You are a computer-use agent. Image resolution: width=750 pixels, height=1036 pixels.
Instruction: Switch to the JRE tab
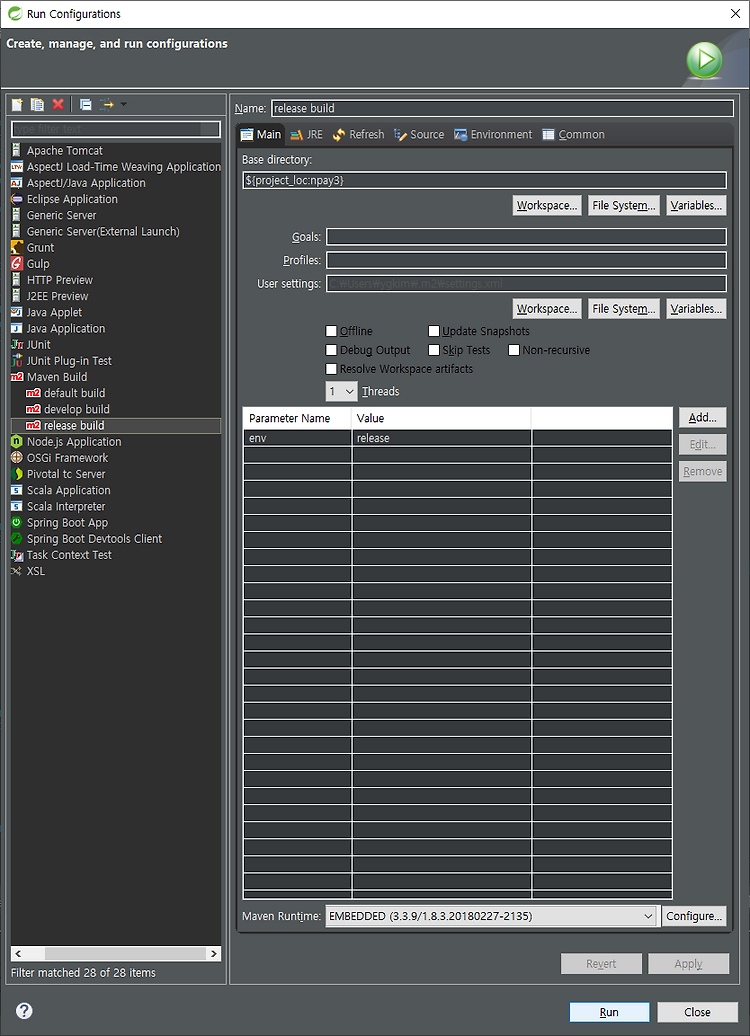pyautogui.click(x=307, y=134)
